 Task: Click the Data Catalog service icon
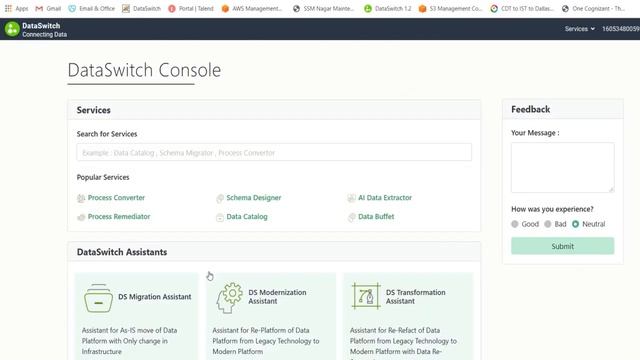220,218
